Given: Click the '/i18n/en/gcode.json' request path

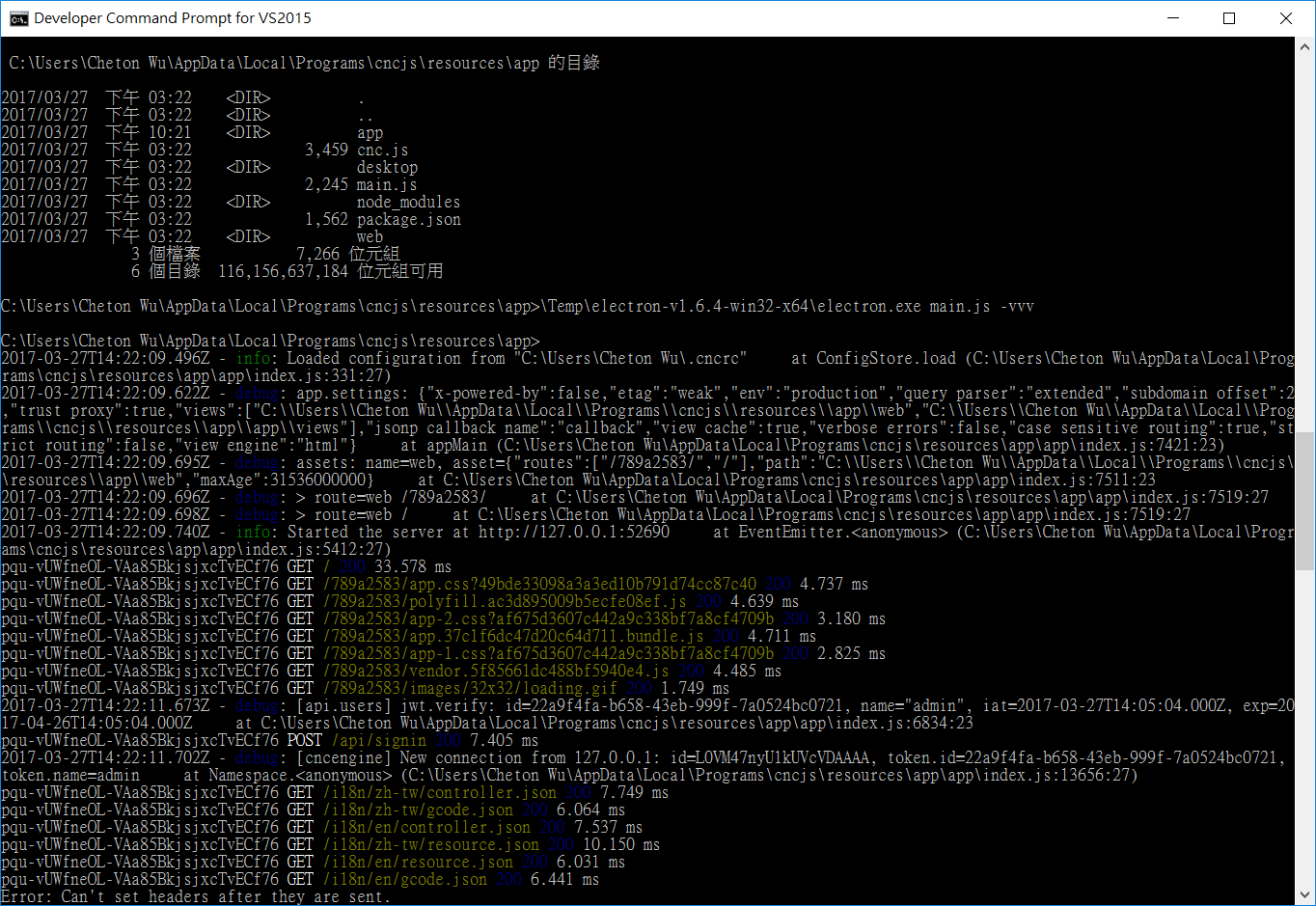Looking at the screenshot, I should (x=405, y=879).
